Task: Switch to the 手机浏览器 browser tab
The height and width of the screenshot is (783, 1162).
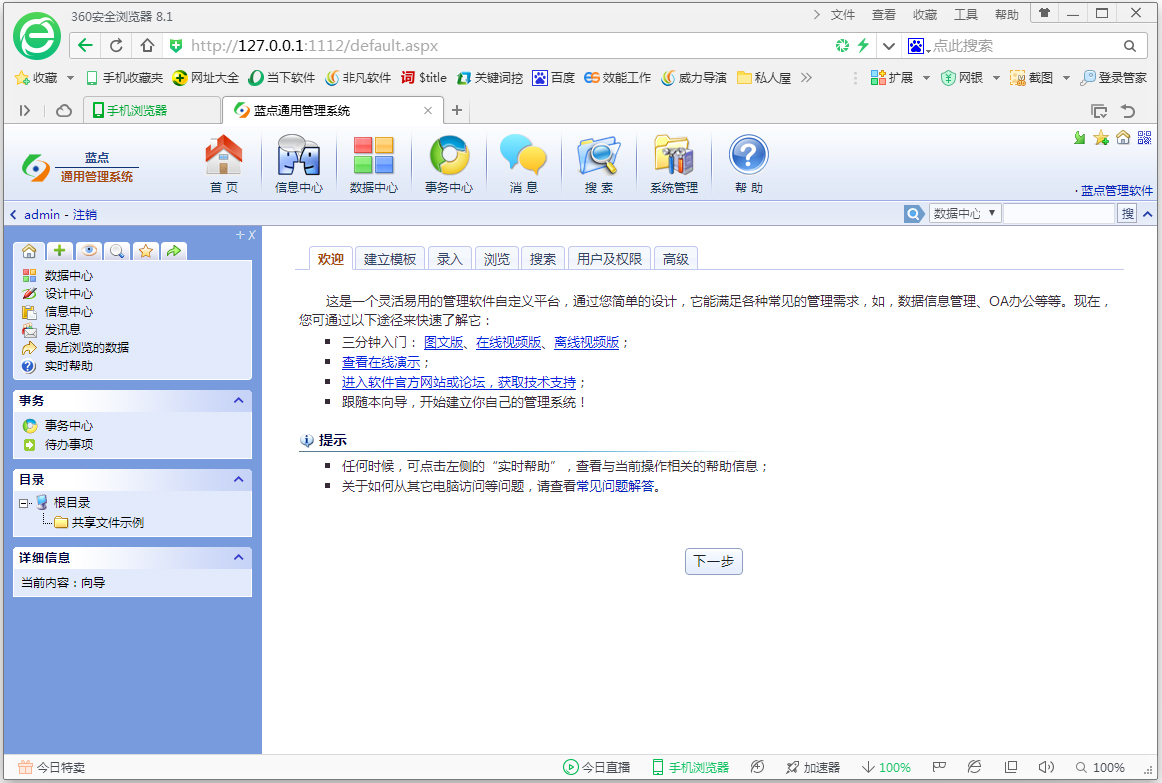Action: 152,110
